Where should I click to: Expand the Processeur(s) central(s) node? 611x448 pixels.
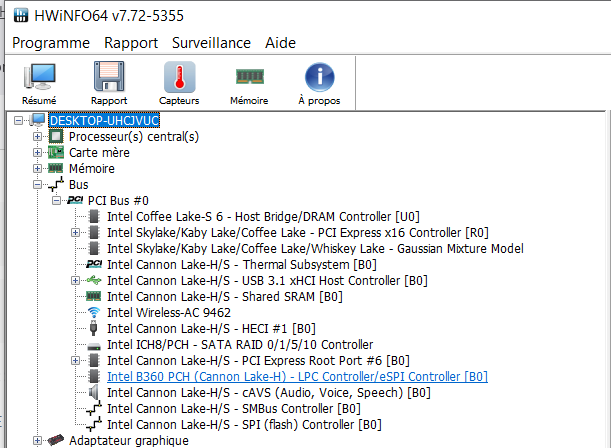[38, 136]
